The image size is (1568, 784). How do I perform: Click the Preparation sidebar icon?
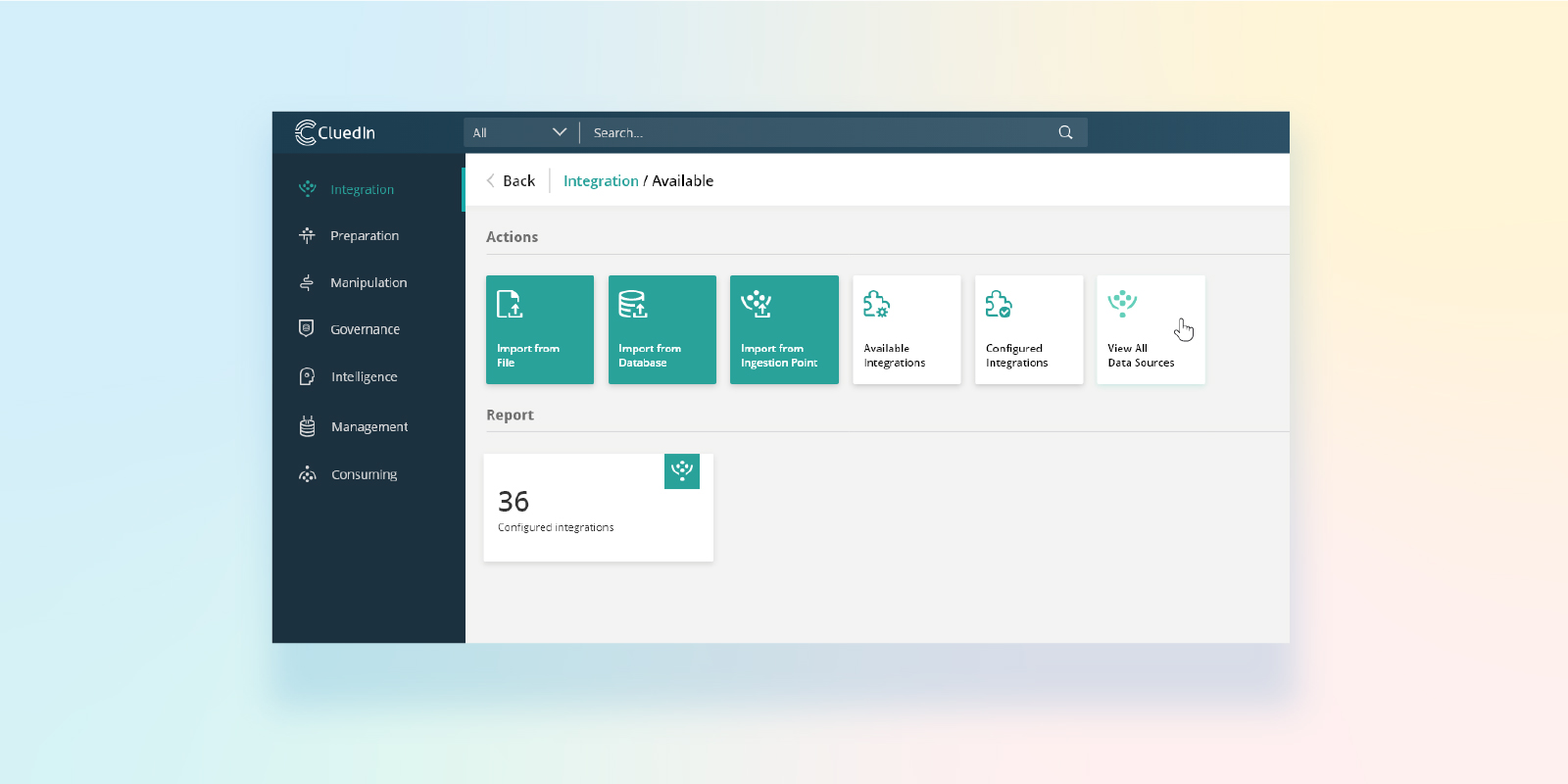[x=308, y=235]
